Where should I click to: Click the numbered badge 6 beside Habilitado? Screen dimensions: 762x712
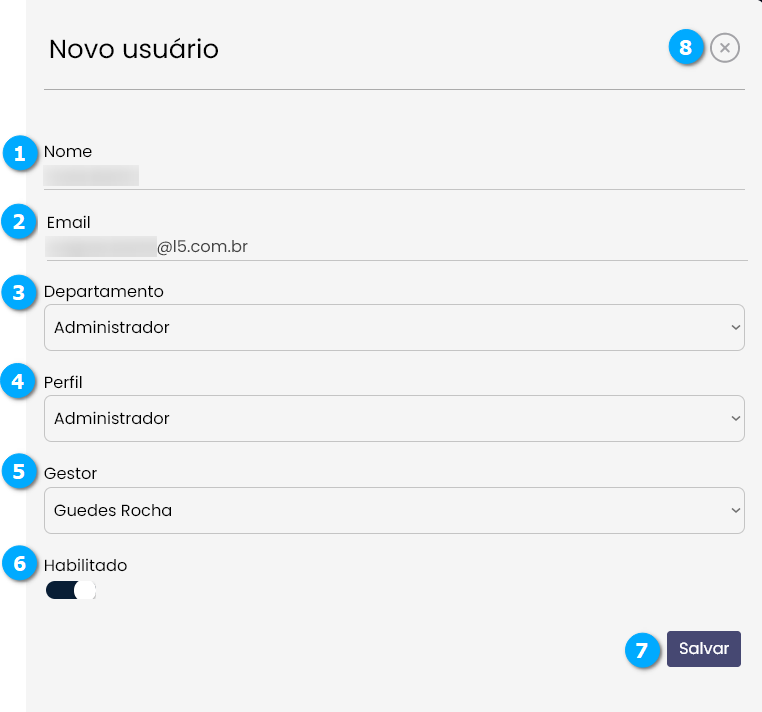[x=19, y=563]
